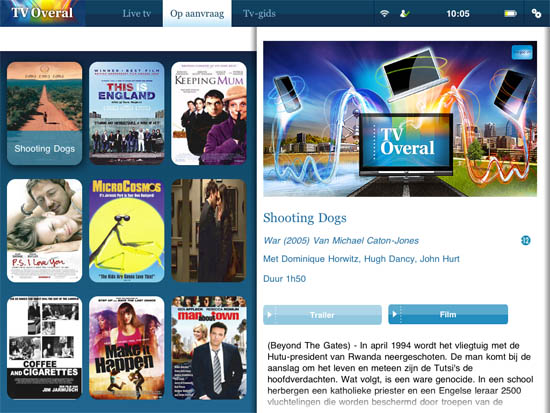Start the Shooting Dogs film
This screenshot has height=413, width=550.
tap(448, 314)
